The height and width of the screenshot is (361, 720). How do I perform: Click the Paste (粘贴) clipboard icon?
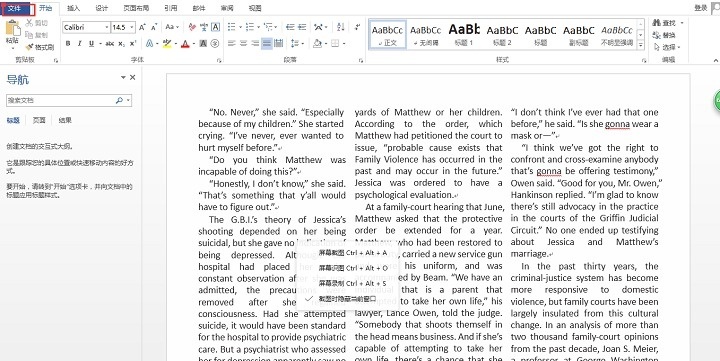13,28
